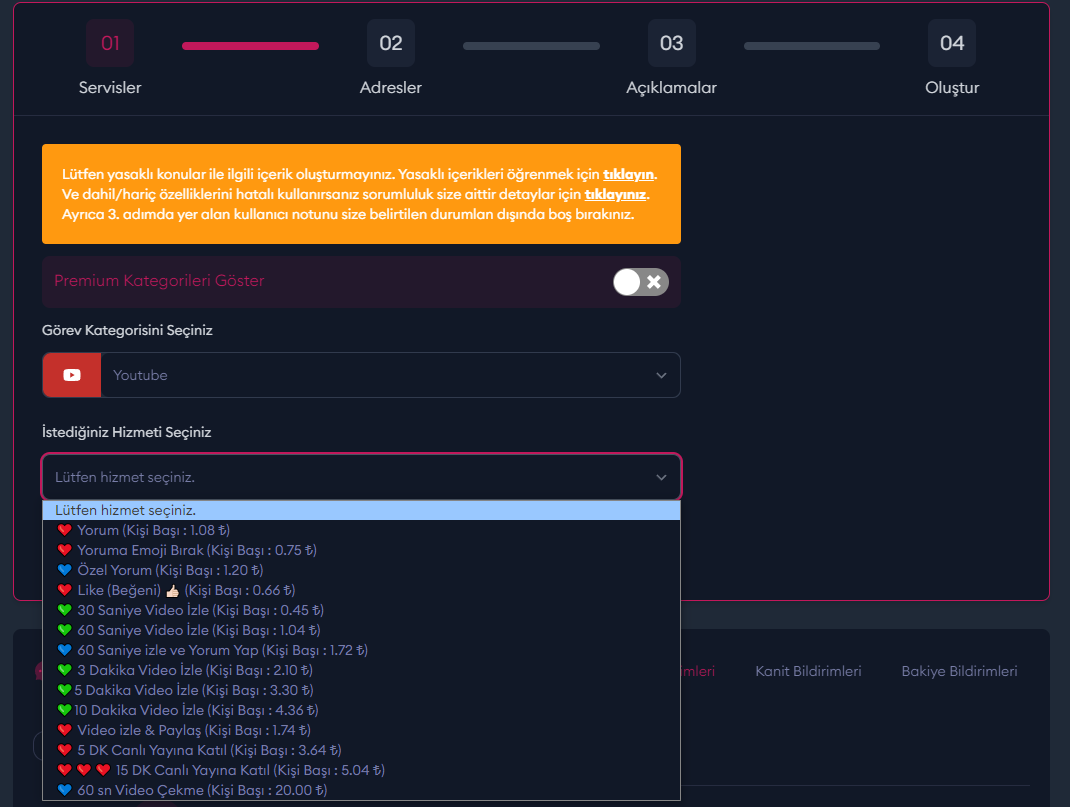The width and height of the screenshot is (1070, 807).
Task: Click the Görev Kategorisini Seçiniz label
Action: tap(127, 330)
